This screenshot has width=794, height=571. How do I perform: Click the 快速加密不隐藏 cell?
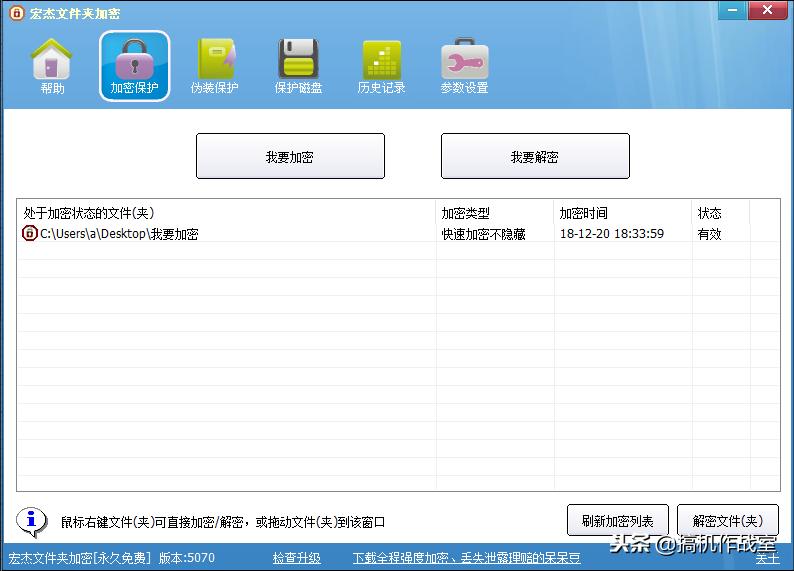tap(484, 234)
